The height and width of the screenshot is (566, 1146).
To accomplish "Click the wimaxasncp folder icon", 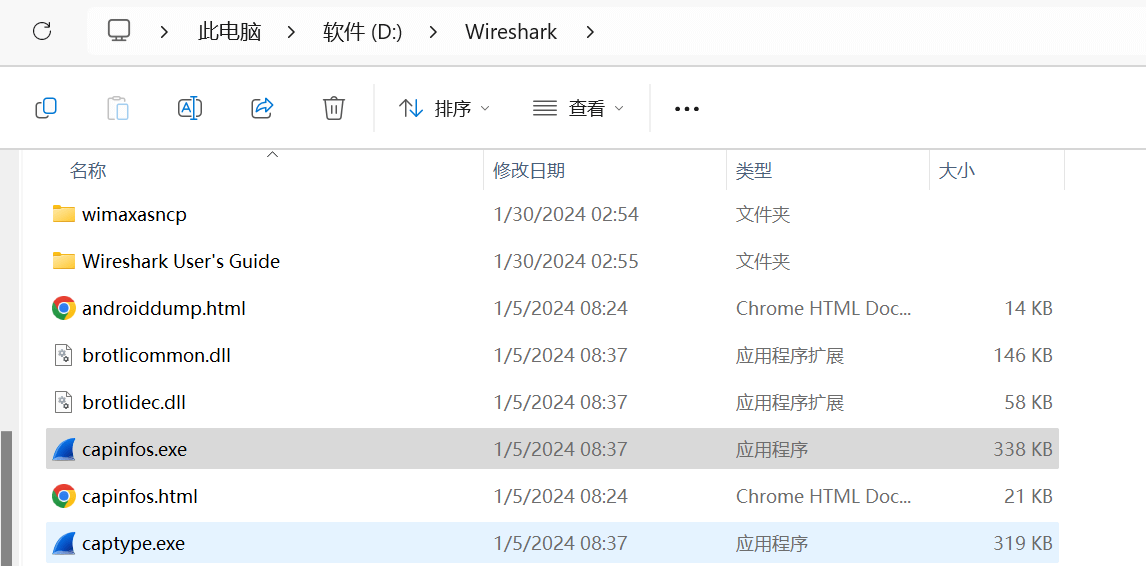I will [64, 214].
